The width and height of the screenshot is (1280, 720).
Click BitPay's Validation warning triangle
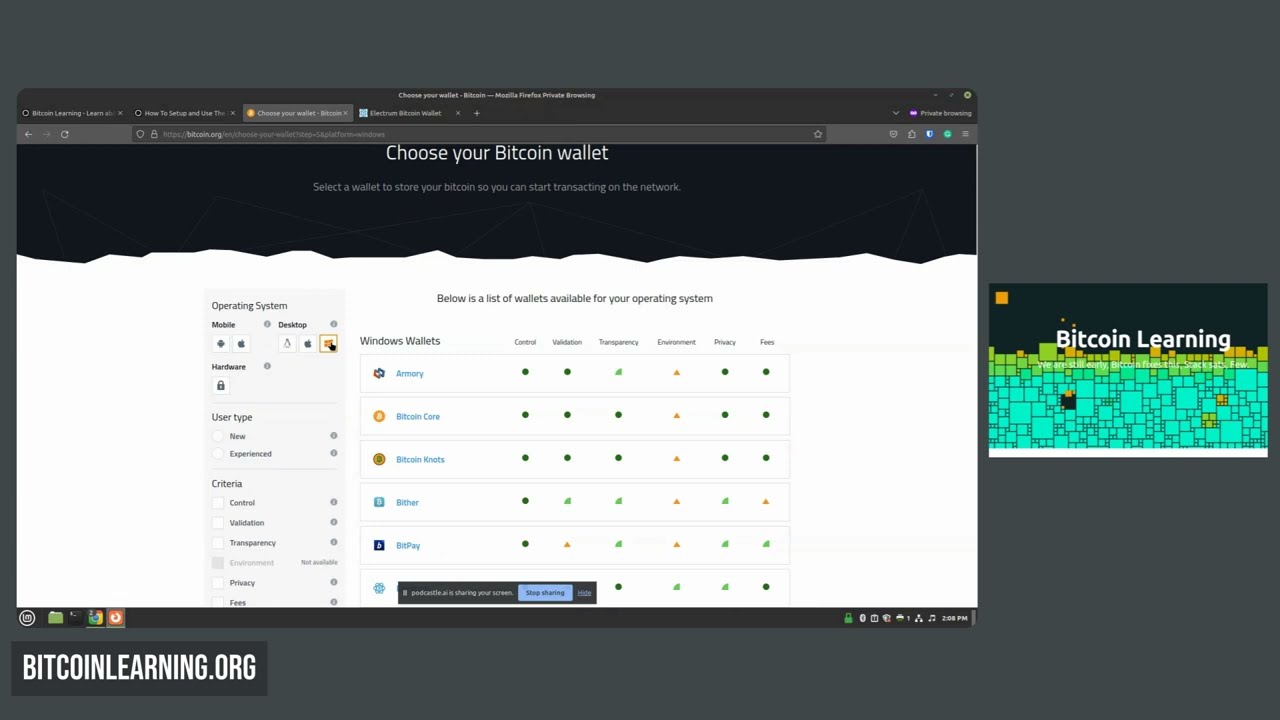(567, 544)
